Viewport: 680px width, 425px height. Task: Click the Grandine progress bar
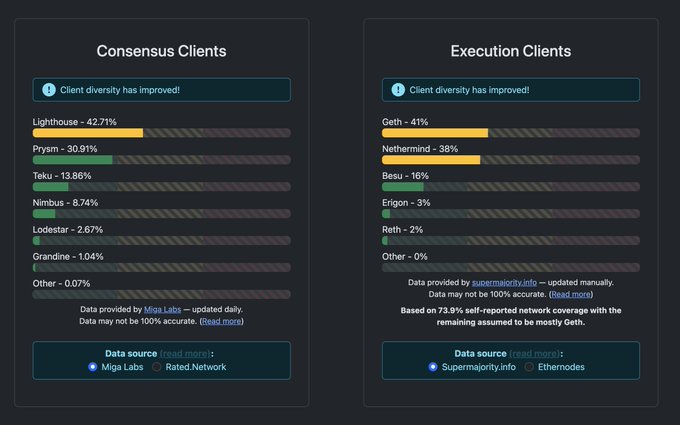[x=161, y=267]
